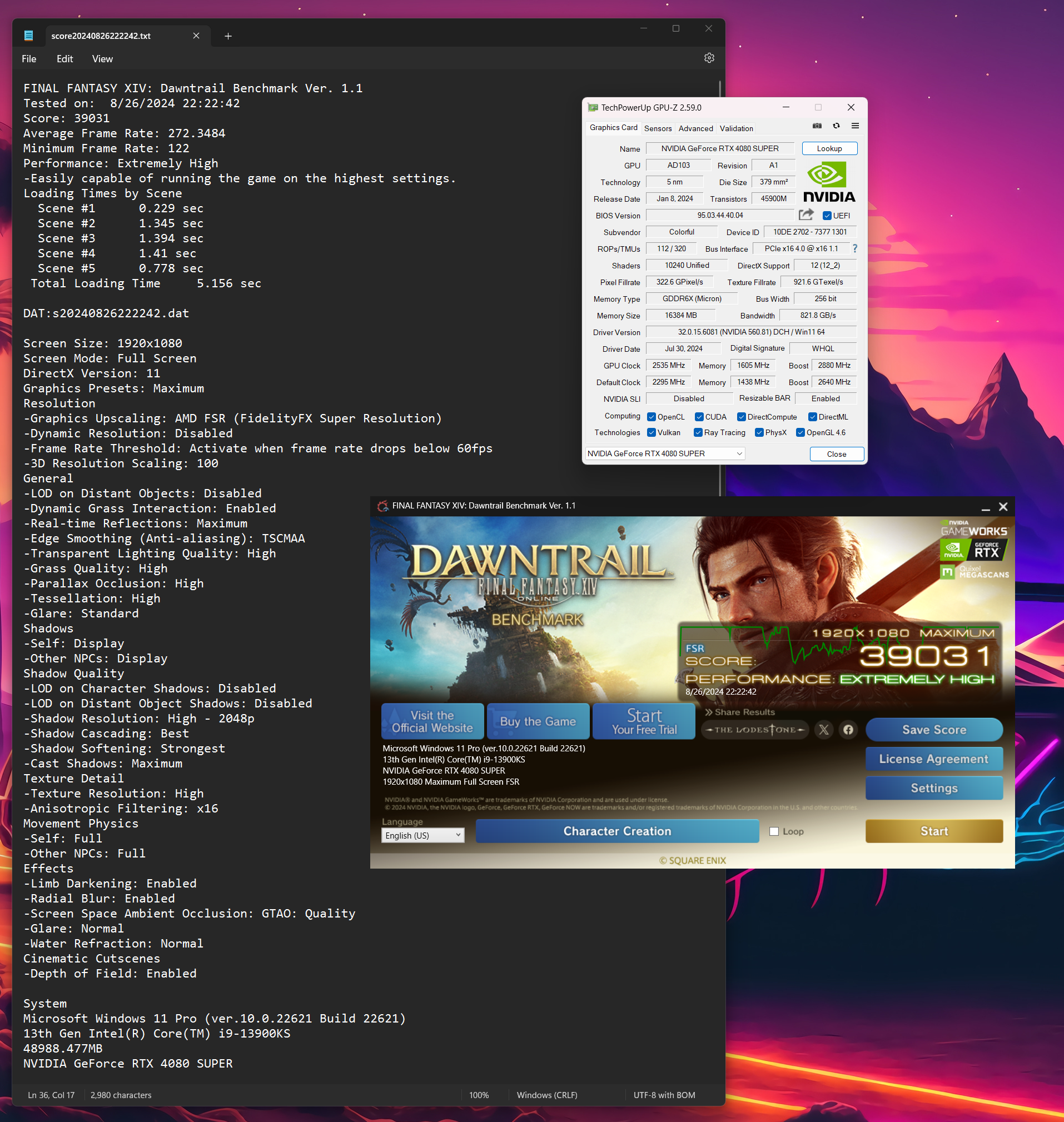This screenshot has width=1064, height=1122.
Task: Open Notepad zoom level 100% in status bar
Action: tap(479, 1095)
